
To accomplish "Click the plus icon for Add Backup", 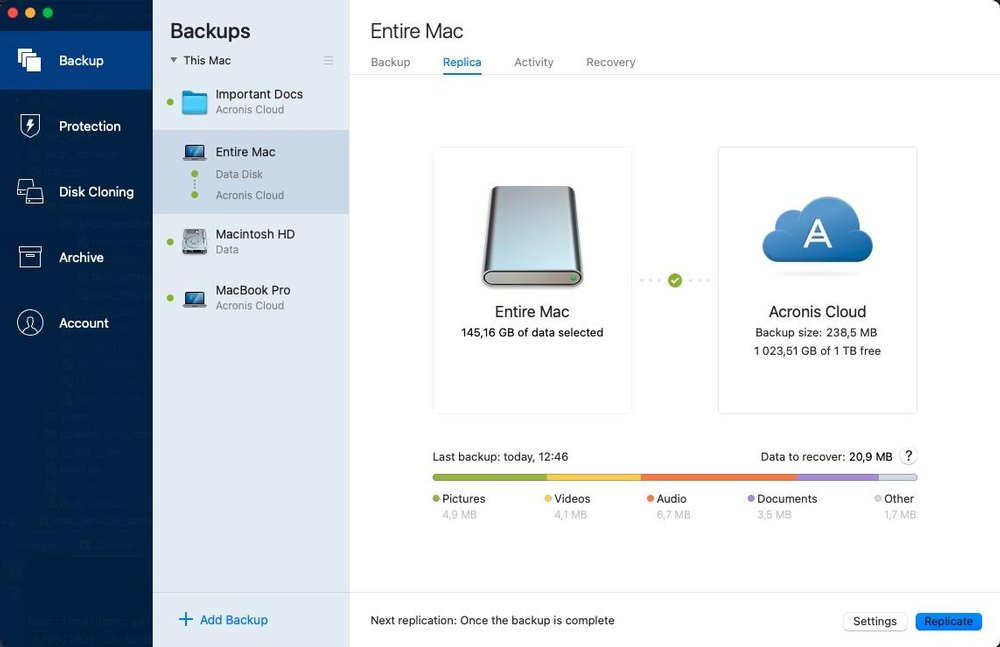I will (x=185, y=620).
